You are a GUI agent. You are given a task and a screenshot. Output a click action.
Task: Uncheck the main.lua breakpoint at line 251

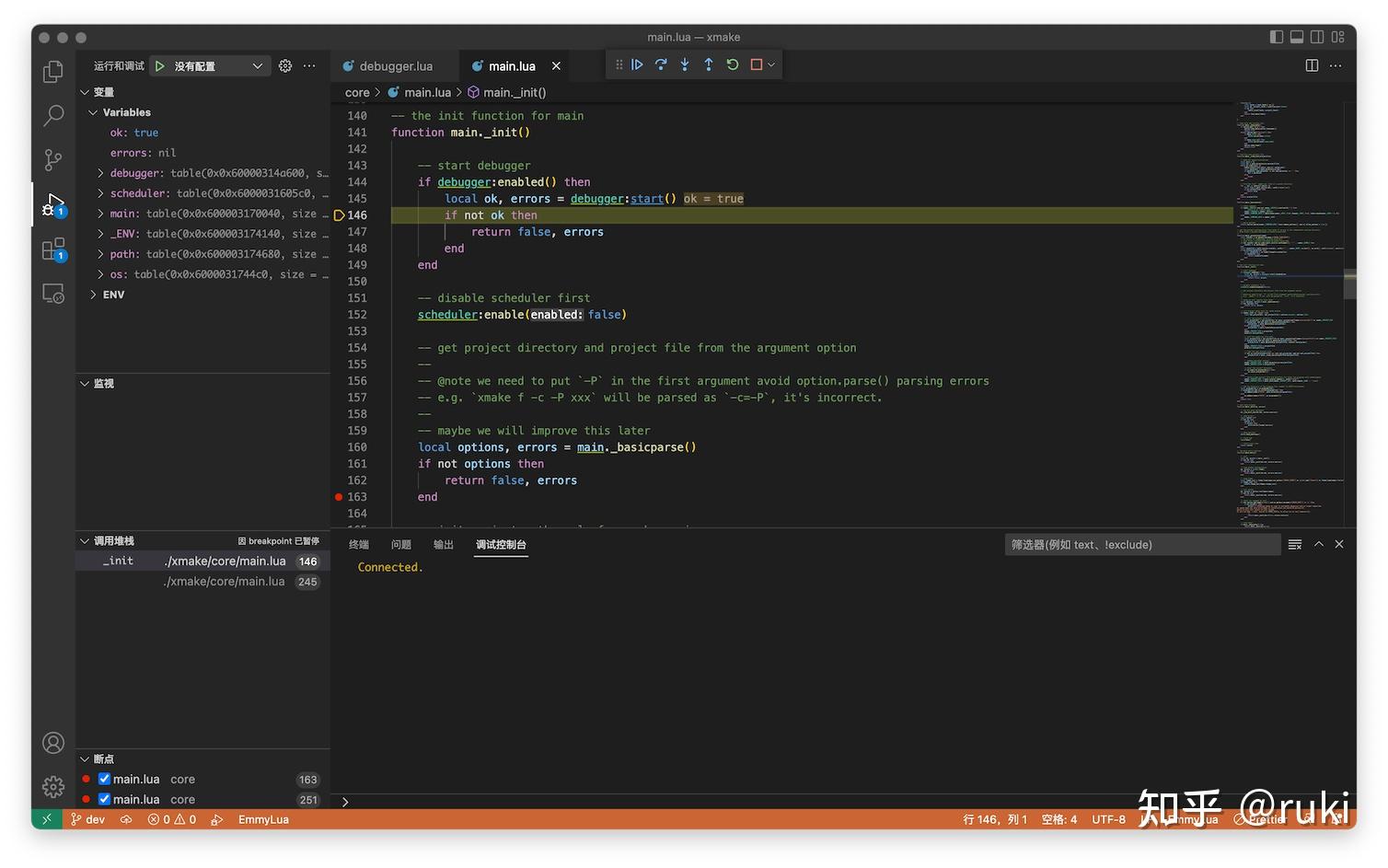click(104, 799)
